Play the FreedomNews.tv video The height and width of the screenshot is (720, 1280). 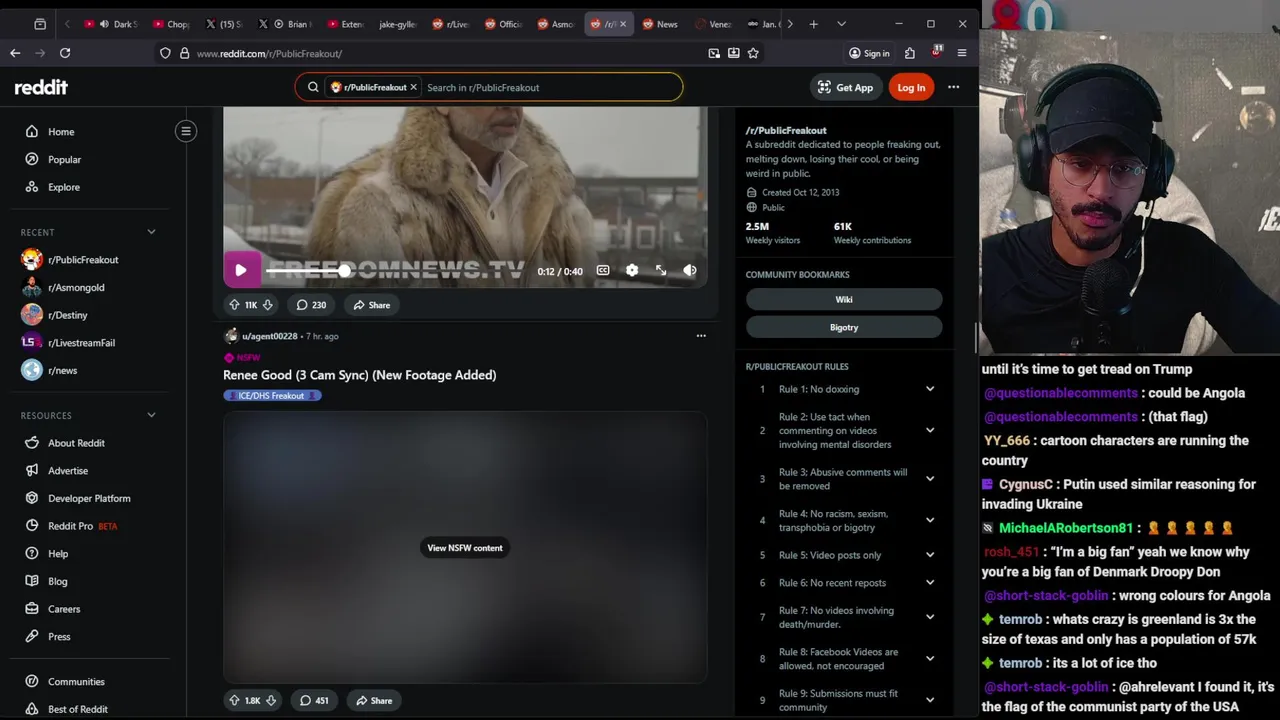241,270
